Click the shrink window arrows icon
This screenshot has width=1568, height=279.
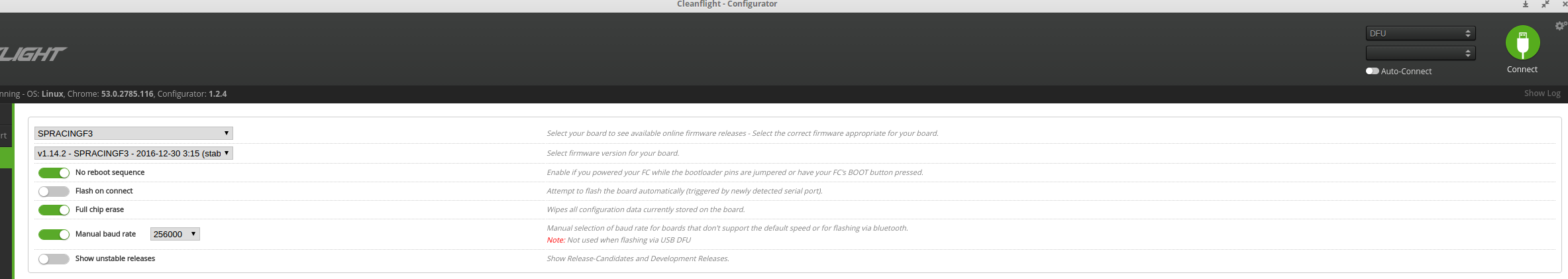1545,5
